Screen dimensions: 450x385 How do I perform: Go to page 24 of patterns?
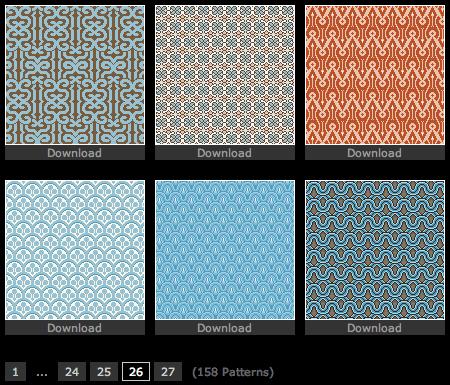tap(72, 371)
